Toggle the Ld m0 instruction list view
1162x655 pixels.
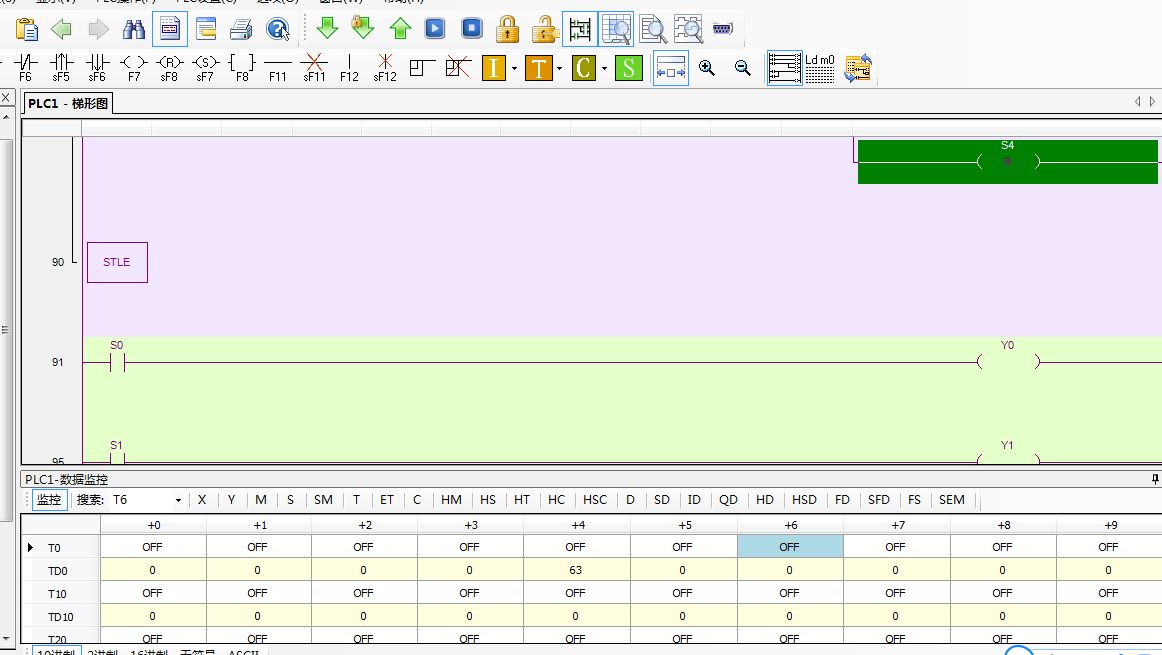coord(820,68)
